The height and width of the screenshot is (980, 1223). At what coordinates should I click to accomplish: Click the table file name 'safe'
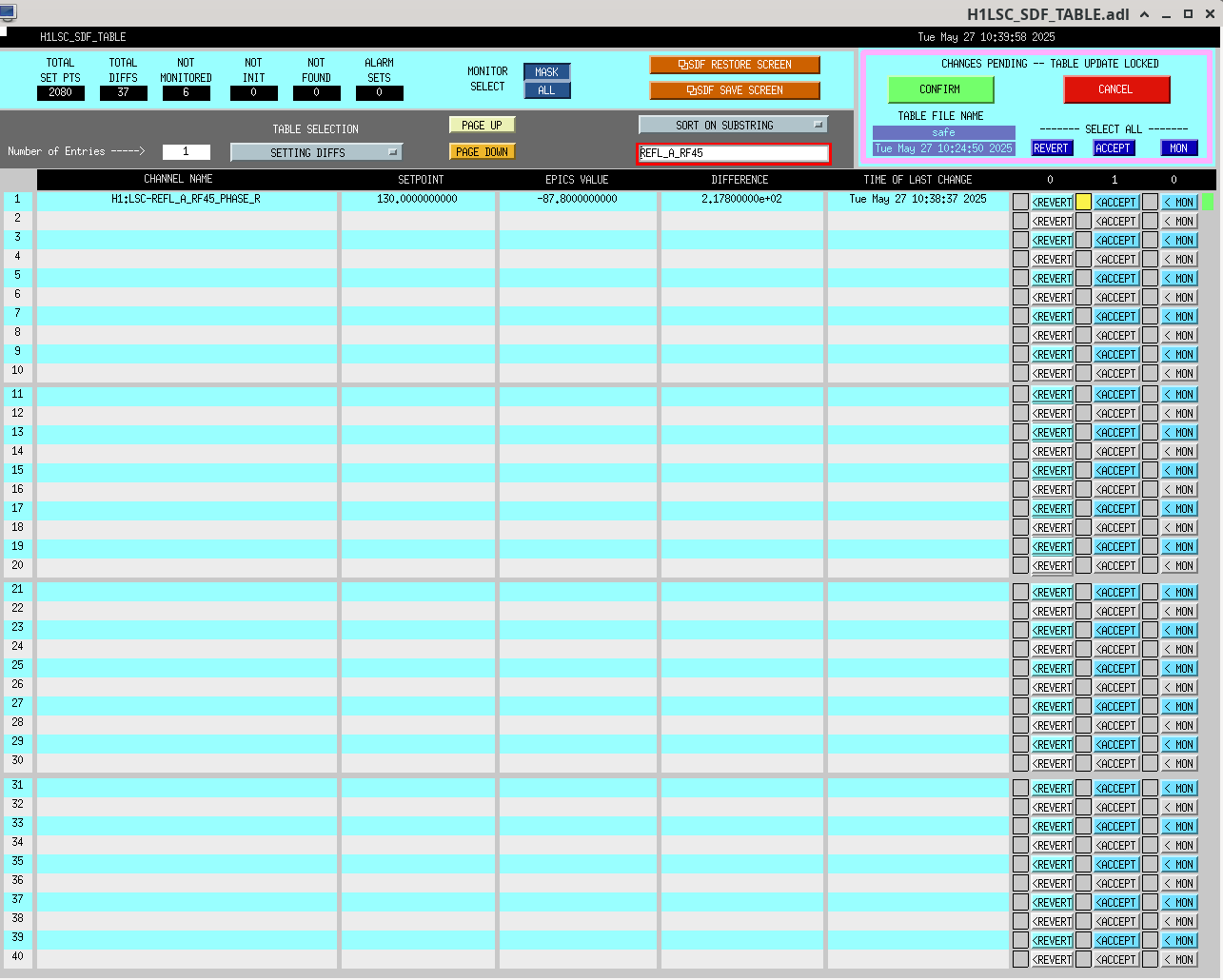[x=944, y=133]
